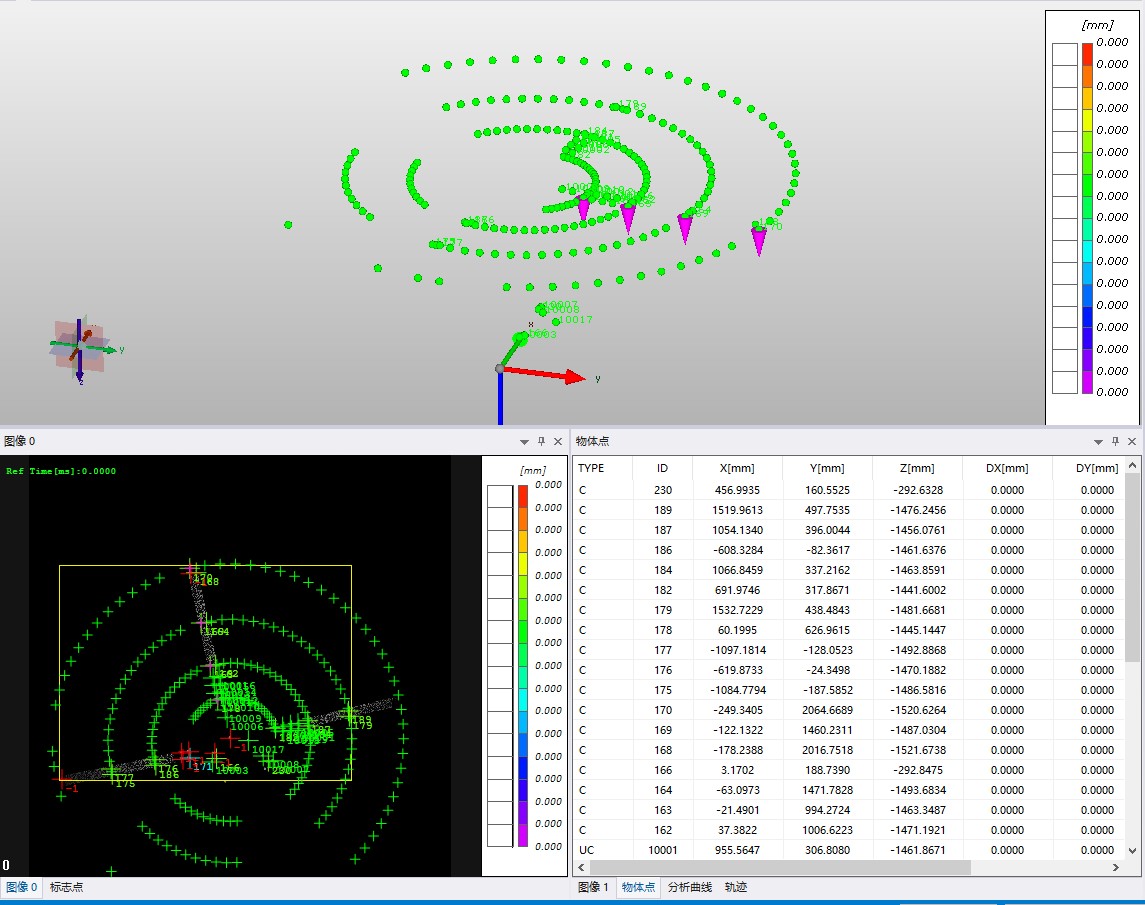Toggle auto-hide pin on 物体点 panel
1145x905 pixels.
tap(1115, 441)
